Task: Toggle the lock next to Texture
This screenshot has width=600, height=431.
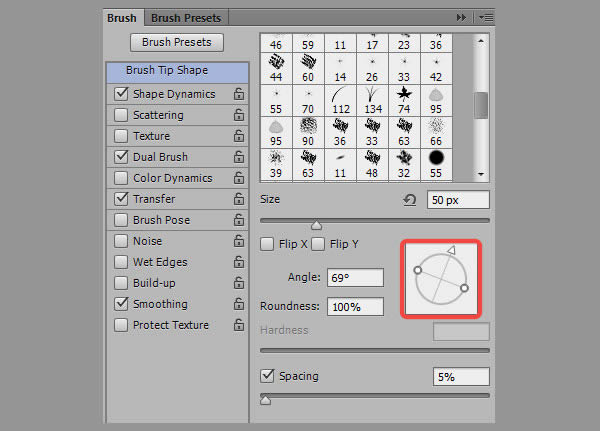Action: point(238,136)
